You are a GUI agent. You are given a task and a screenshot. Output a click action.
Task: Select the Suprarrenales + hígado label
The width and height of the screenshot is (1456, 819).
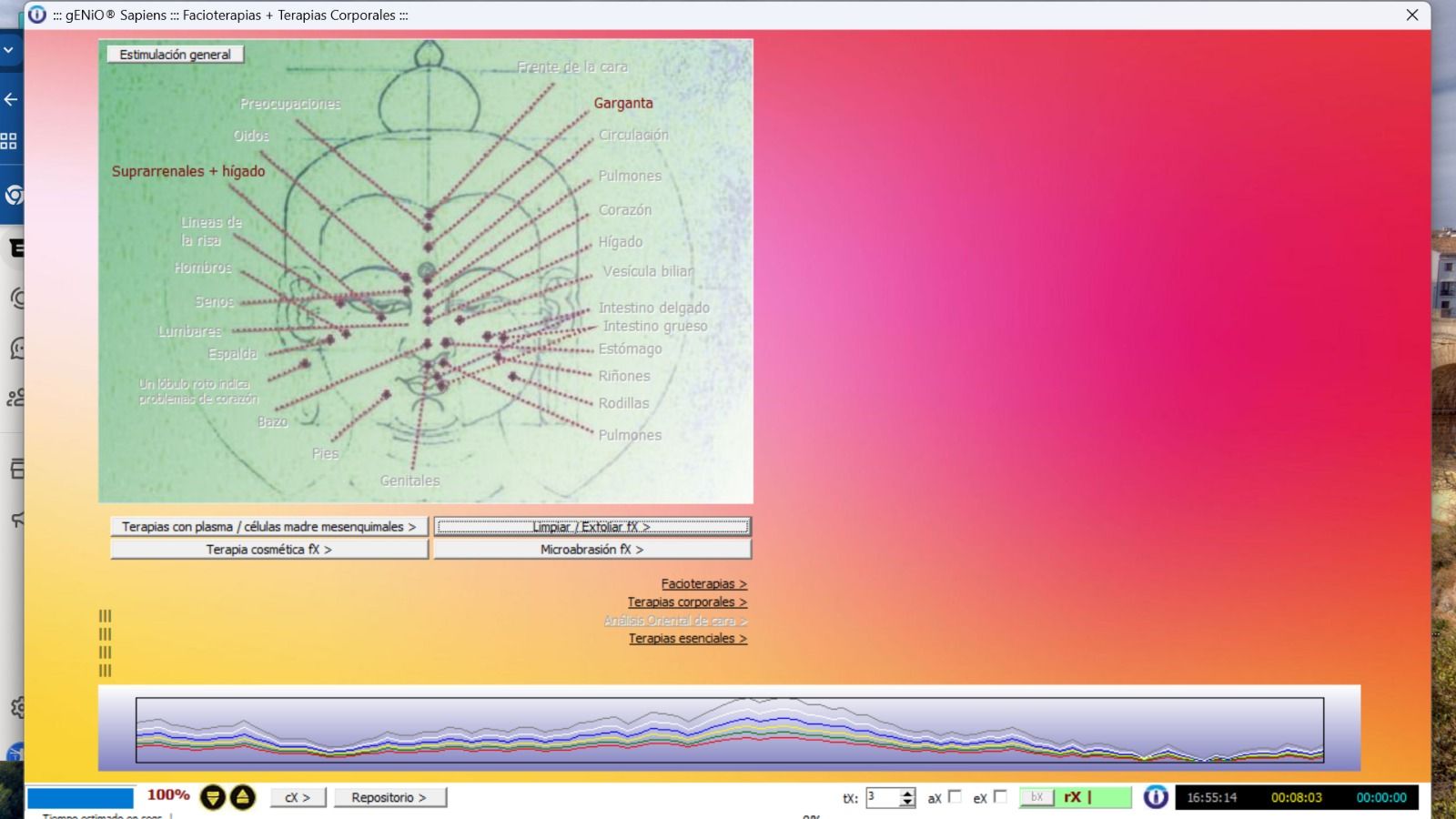tap(188, 171)
